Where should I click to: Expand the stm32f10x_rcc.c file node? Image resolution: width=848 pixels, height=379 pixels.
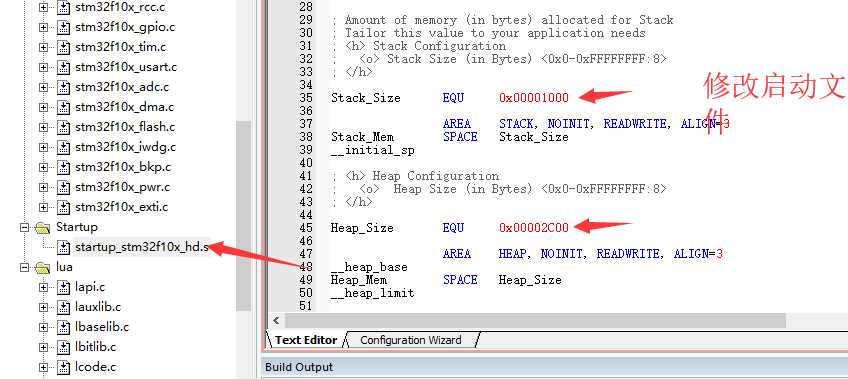pyautogui.click(x=44, y=8)
